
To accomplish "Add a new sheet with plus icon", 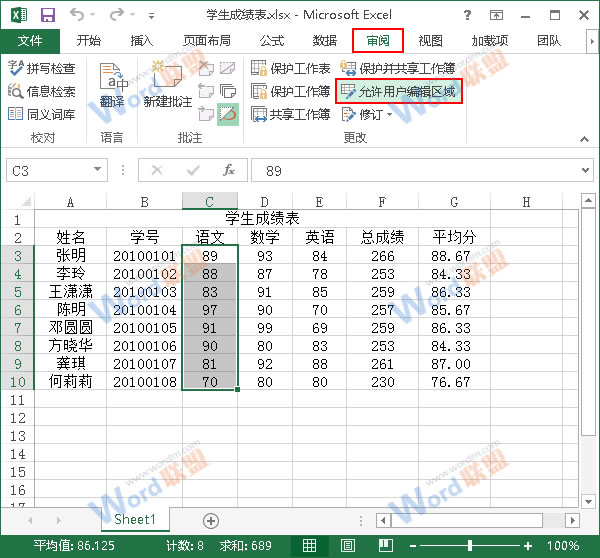I will (x=211, y=520).
